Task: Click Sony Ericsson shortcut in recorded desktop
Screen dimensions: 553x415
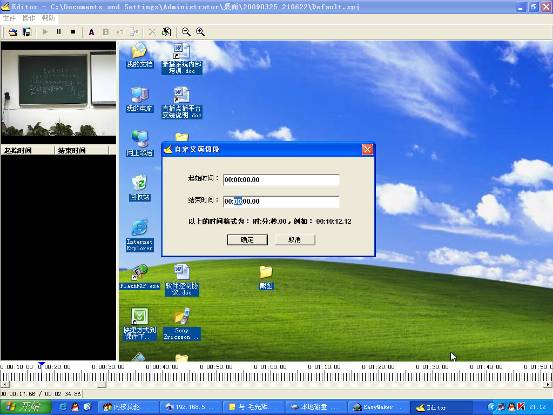Action: tap(182, 324)
